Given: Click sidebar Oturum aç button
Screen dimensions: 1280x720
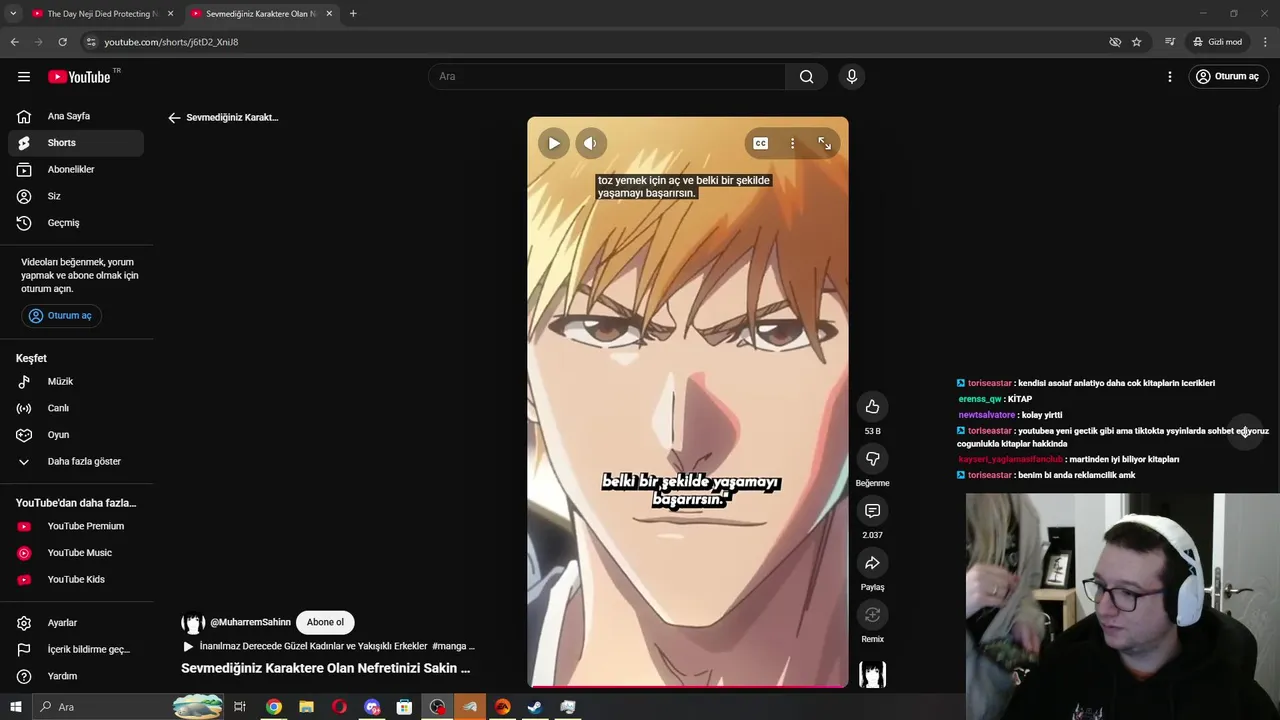Looking at the screenshot, I should tap(61, 315).
